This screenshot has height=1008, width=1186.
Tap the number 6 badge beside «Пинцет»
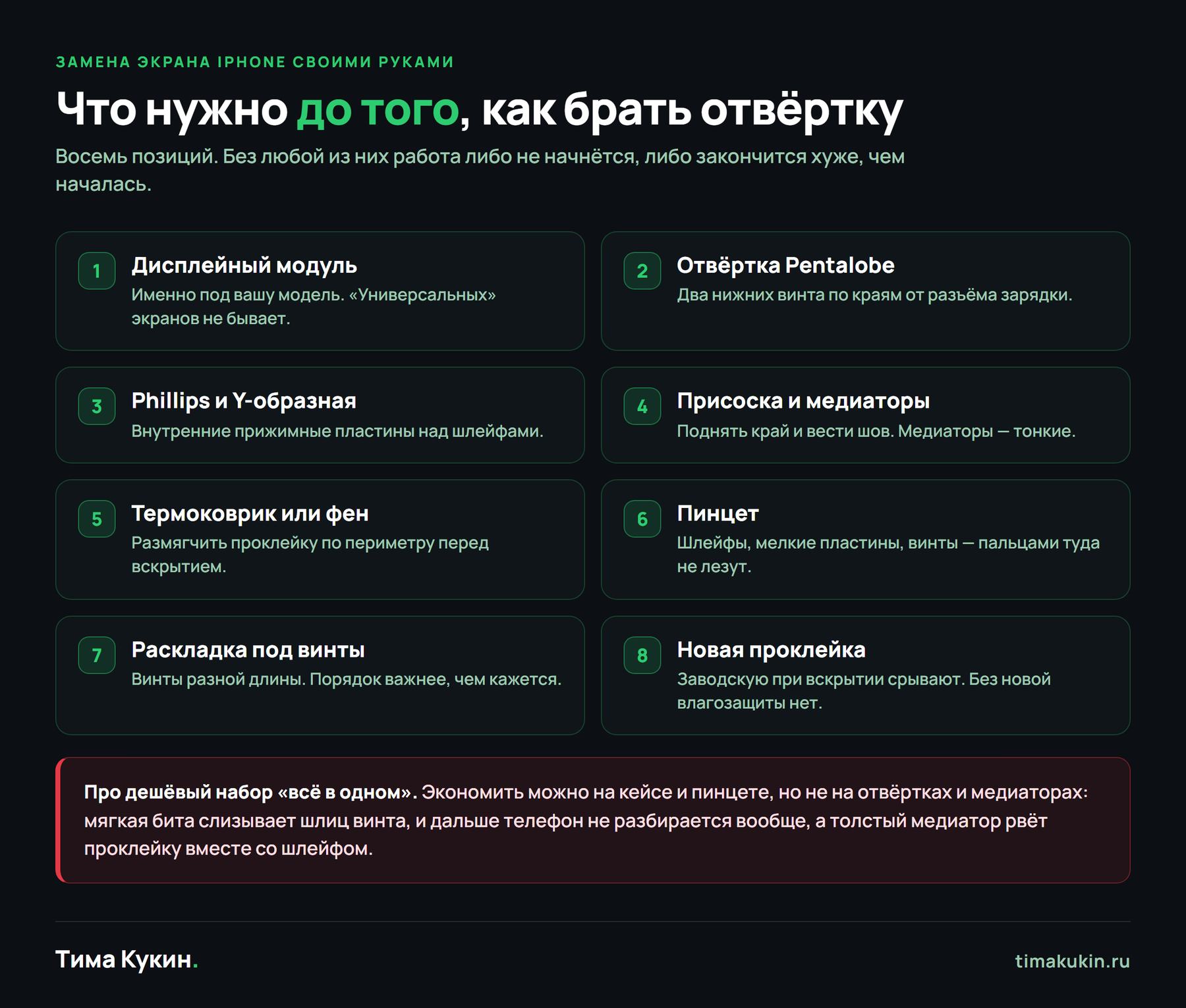(642, 519)
